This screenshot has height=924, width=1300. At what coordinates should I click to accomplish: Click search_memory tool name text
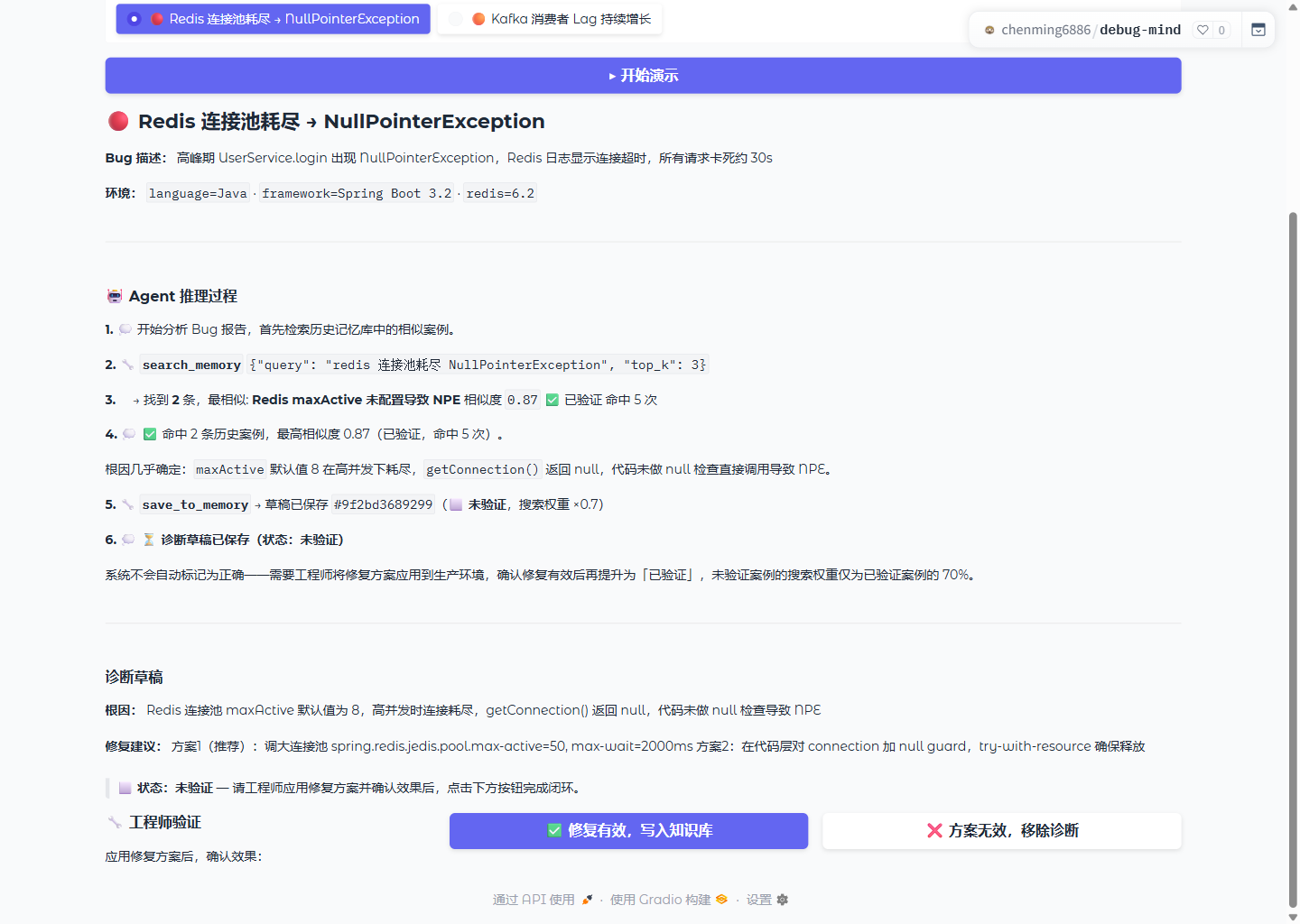click(191, 365)
